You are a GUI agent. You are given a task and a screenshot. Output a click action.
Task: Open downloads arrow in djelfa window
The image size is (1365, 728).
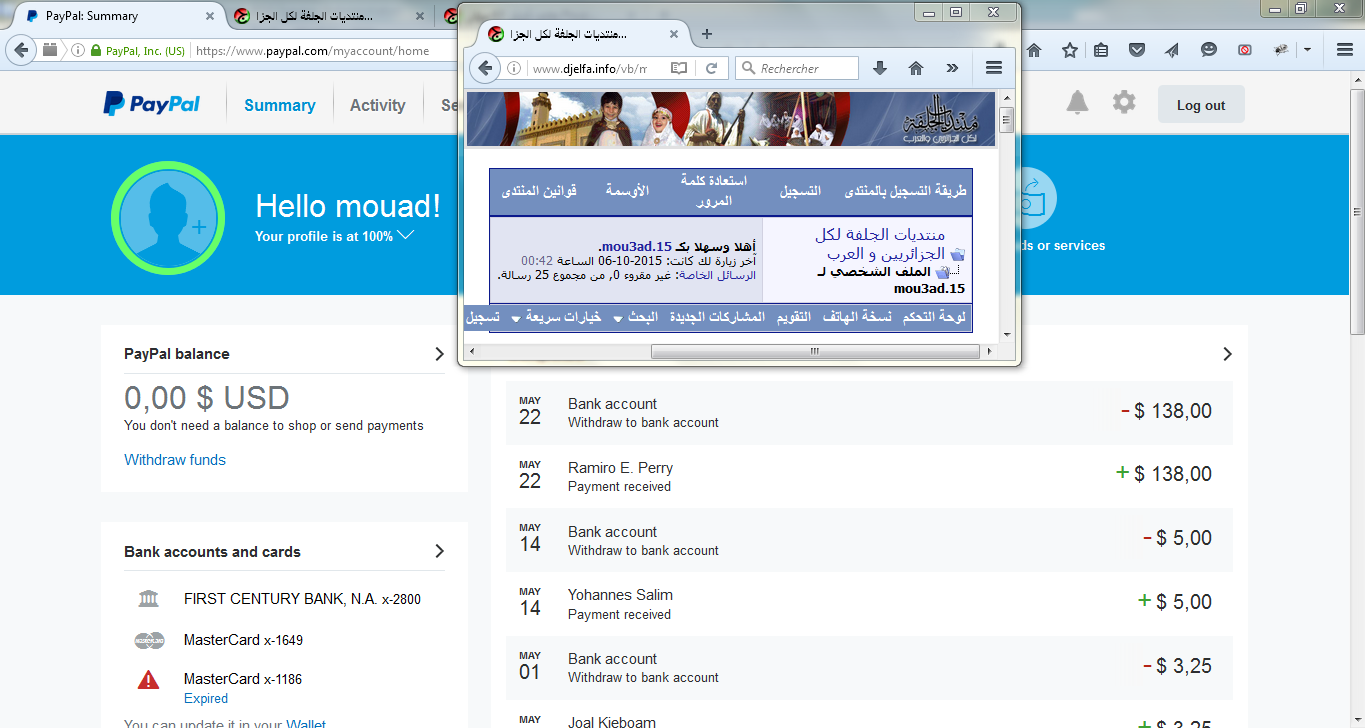(x=880, y=68)
